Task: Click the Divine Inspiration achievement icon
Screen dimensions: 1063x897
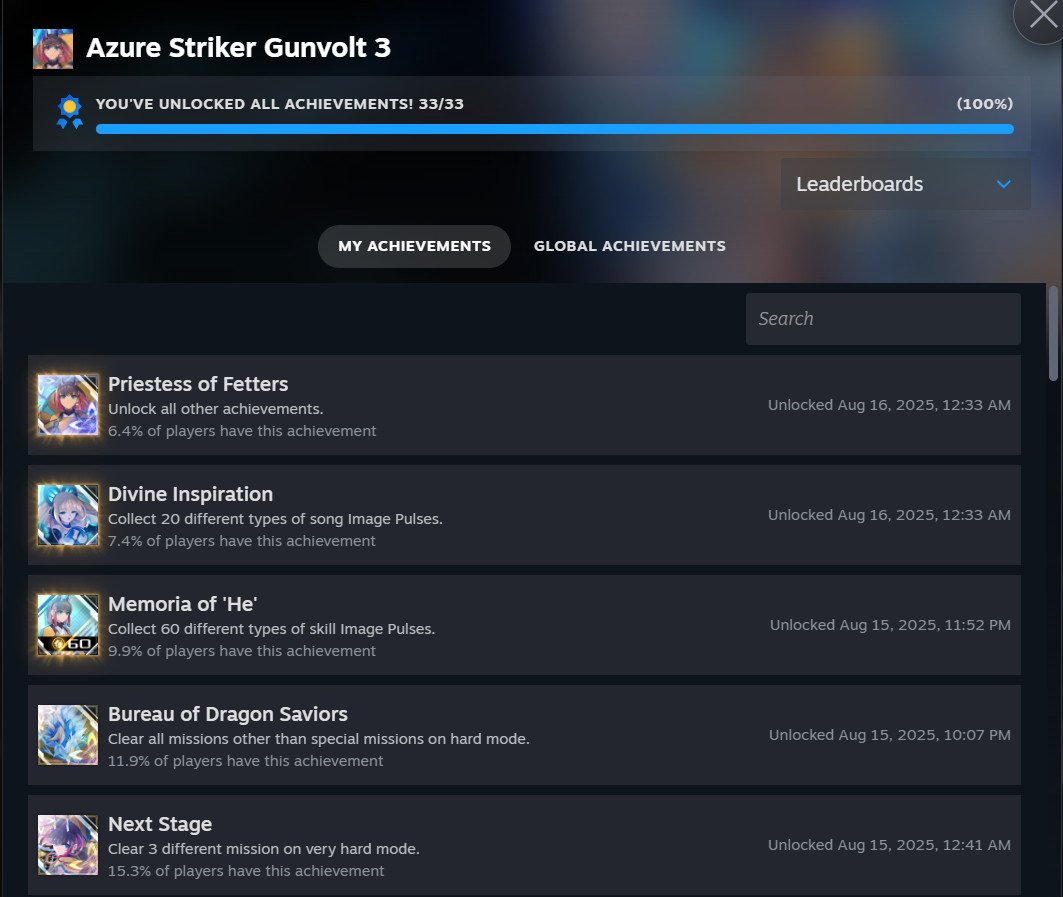Action: (68, 515)
